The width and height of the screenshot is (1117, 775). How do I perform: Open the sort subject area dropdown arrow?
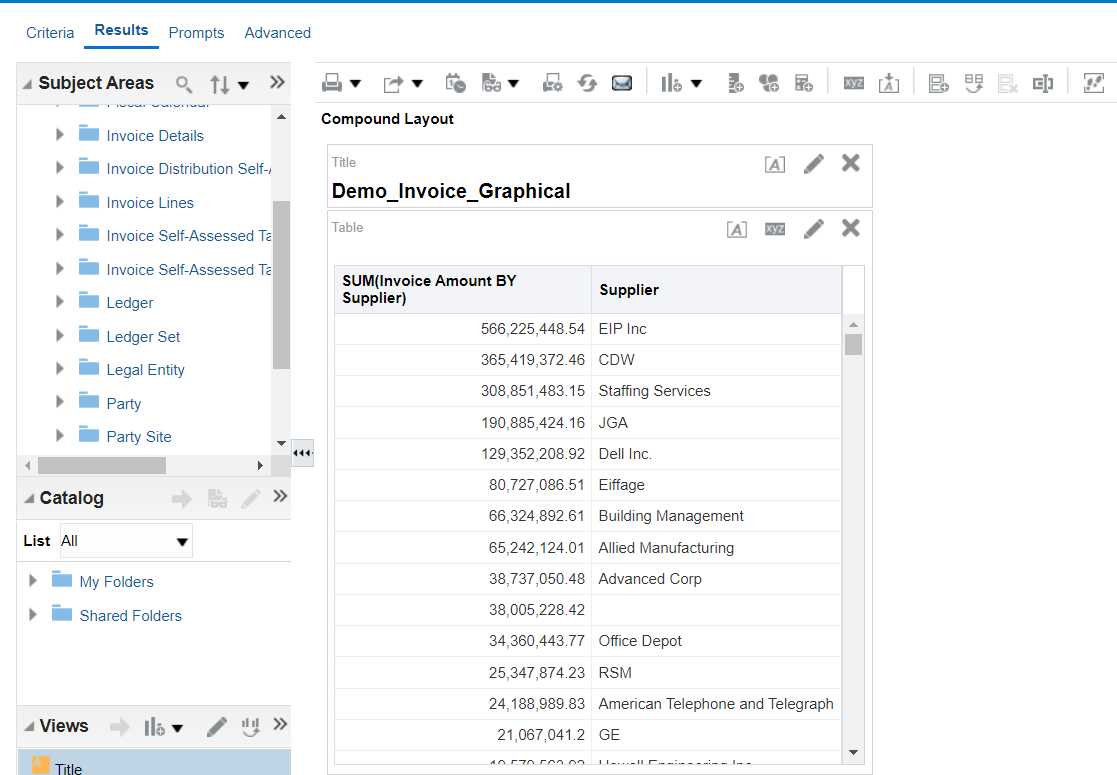[x=243, y=85]
